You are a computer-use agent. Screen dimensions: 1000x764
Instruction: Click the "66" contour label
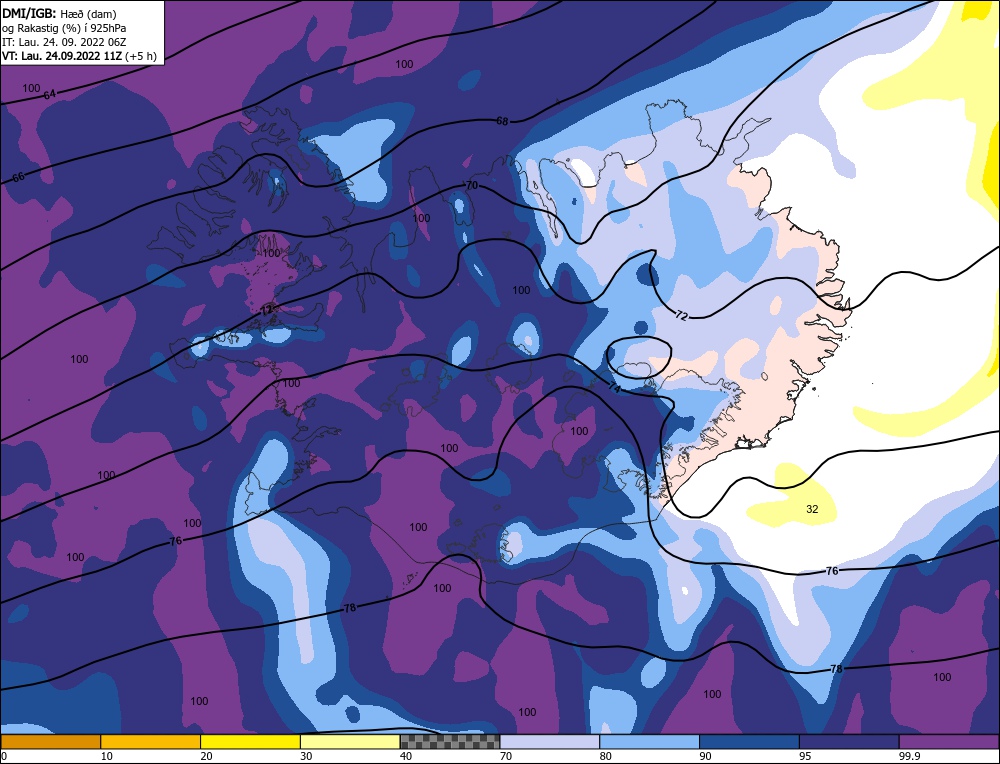[x=18, y=177]
